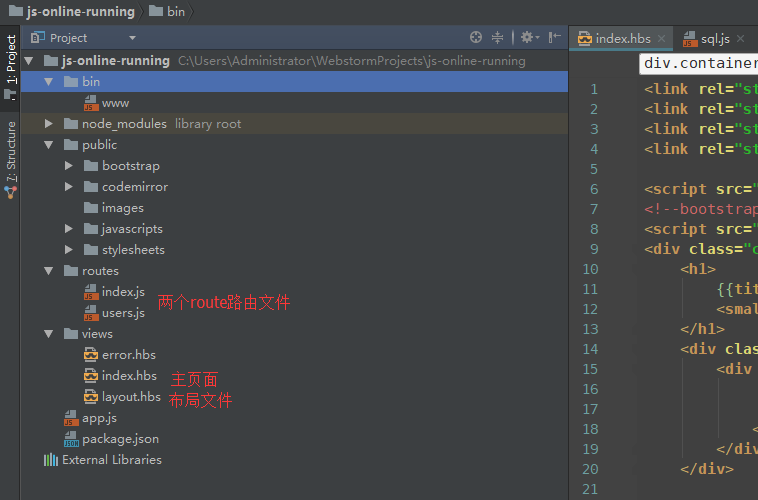Click the bootstrap folder icon
Screen dimensions: 758x500
point(91,166)
